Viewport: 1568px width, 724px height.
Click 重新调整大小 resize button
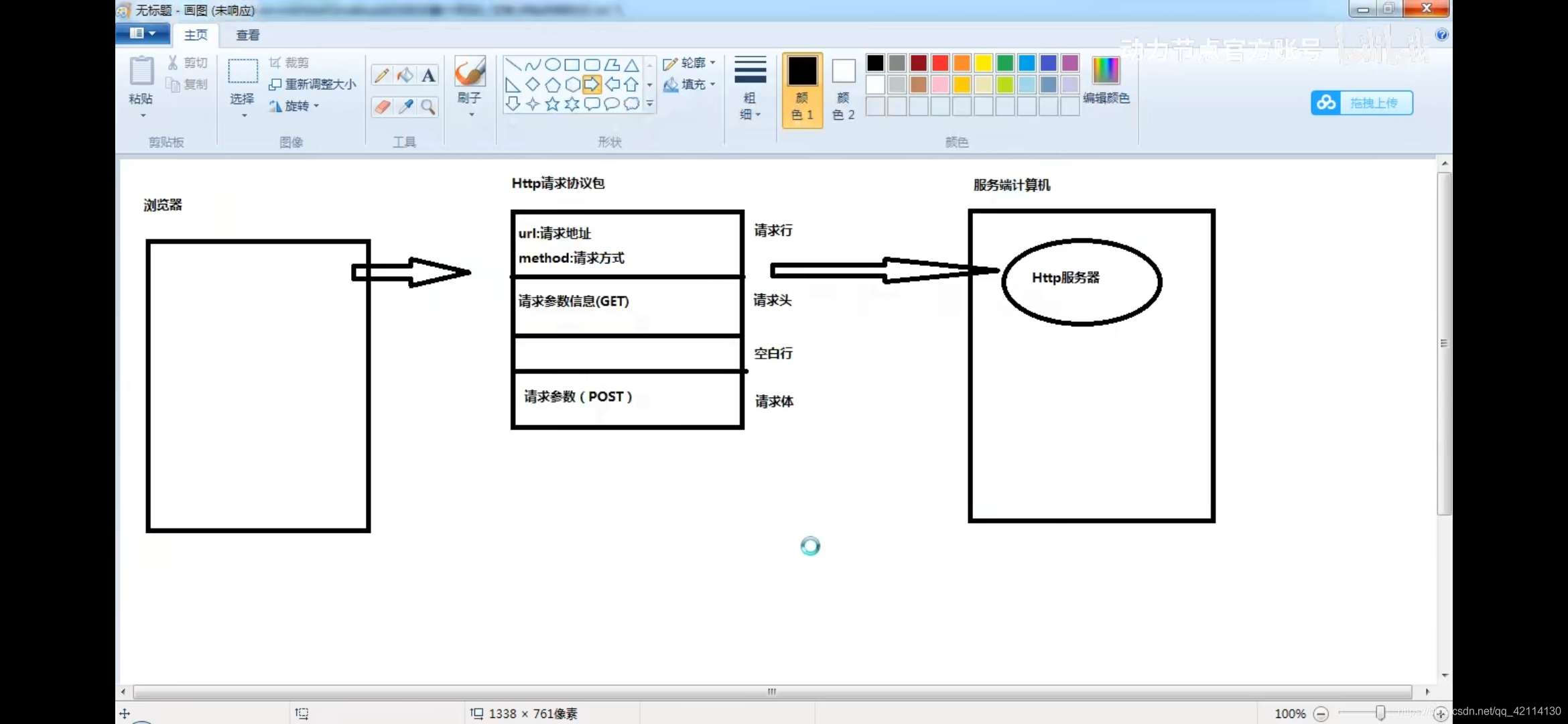coord(312,84)
